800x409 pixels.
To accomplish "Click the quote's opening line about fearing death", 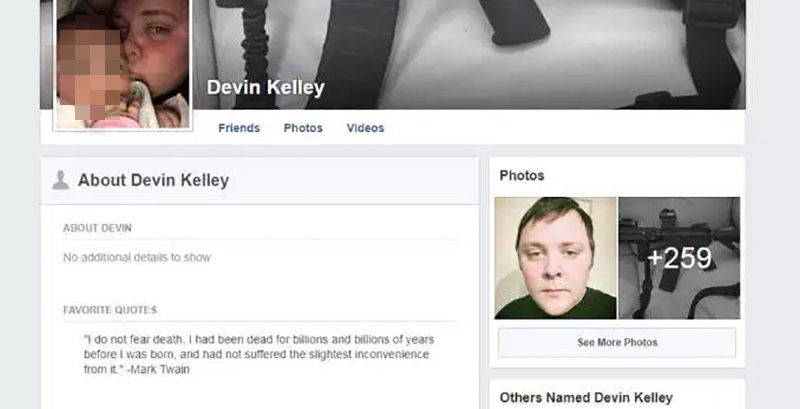I will 259,340.
